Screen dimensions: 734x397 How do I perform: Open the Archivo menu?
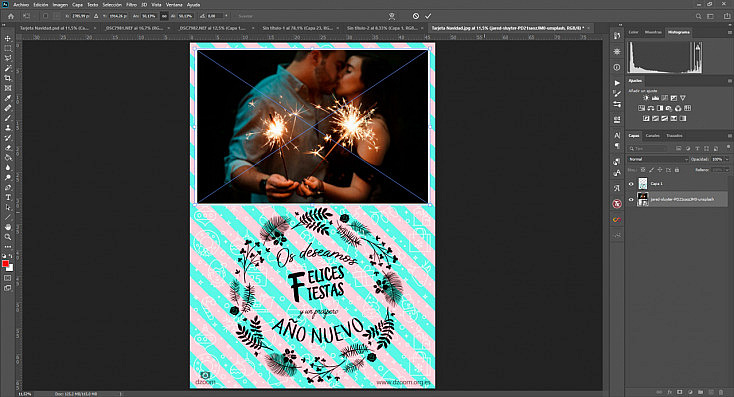[21, 4]
